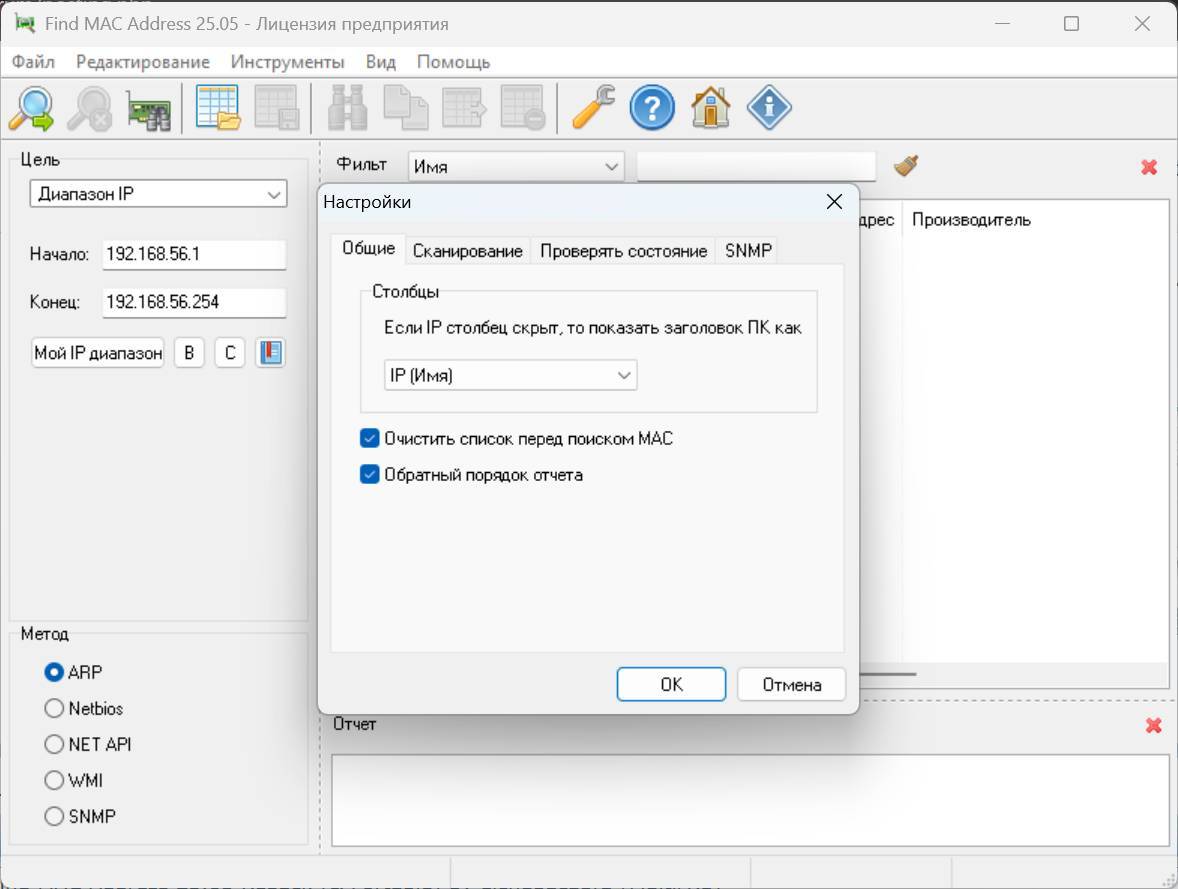Screen dimensions: 1178x889
Task: Open settings via the wrench icon
Action: click(594, 108)
